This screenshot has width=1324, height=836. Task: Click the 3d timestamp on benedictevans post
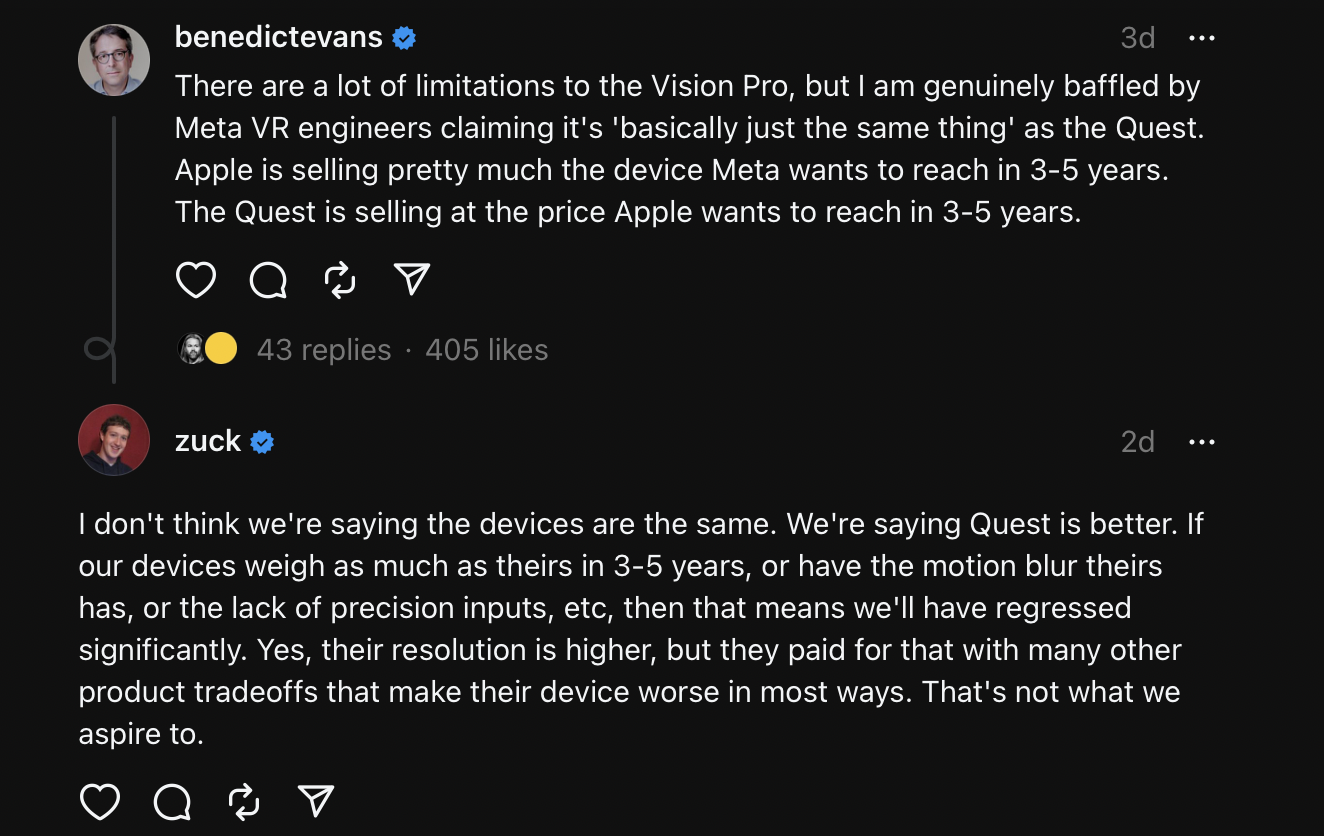1138,38
